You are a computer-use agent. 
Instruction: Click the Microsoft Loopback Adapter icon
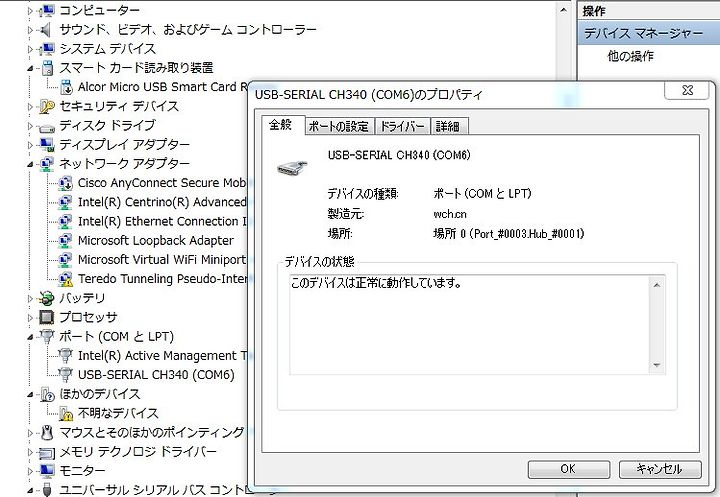click(x=66, y=241)
